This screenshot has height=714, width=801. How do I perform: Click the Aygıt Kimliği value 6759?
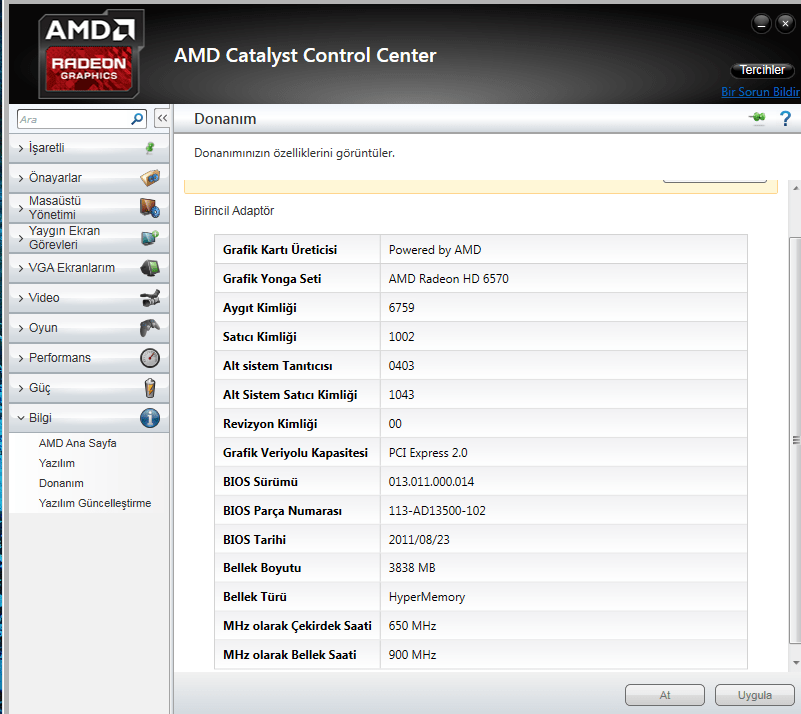[x=402, y=307]
